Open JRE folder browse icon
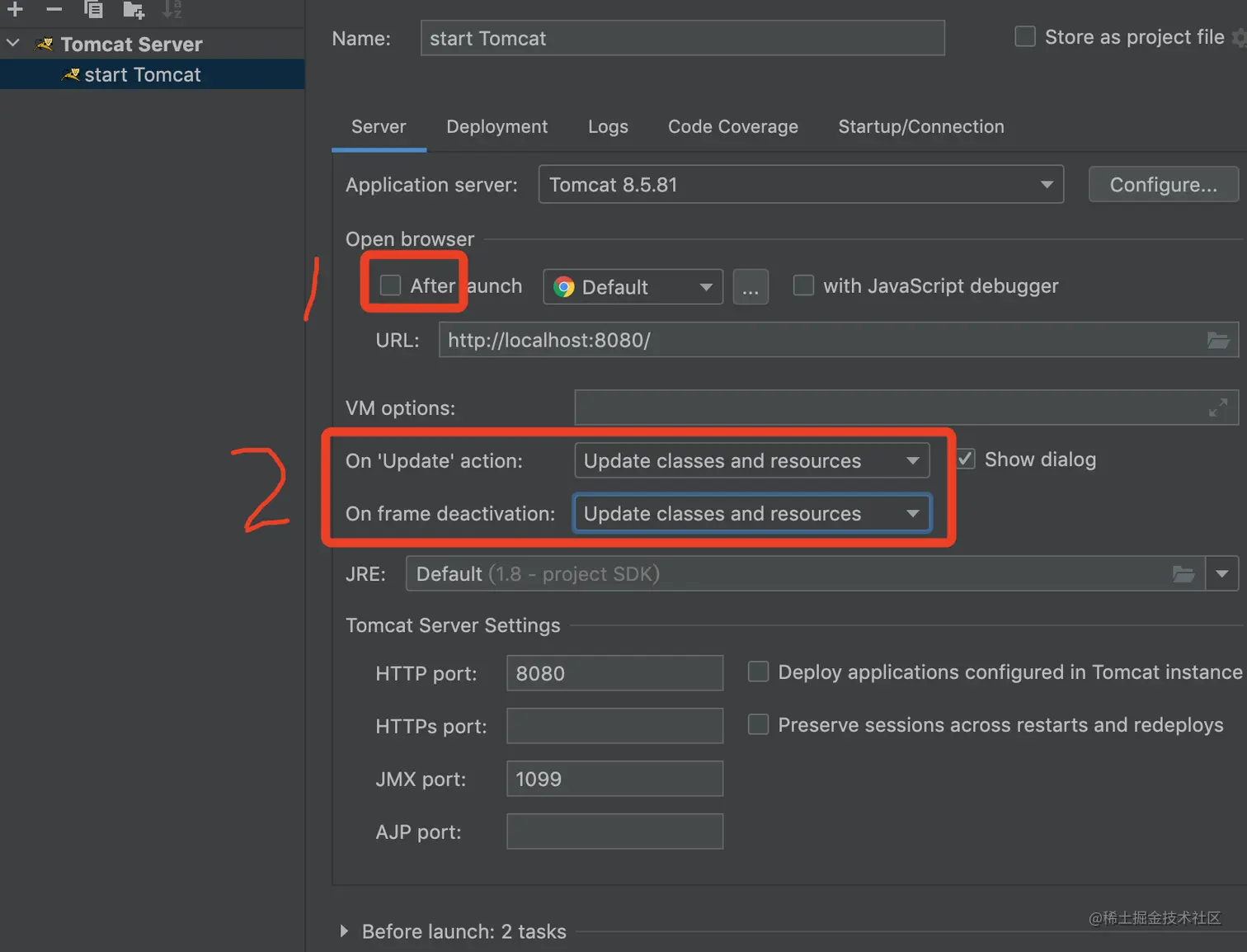The width and height of the screenshot is (1247, 952). pos(1183,574)
